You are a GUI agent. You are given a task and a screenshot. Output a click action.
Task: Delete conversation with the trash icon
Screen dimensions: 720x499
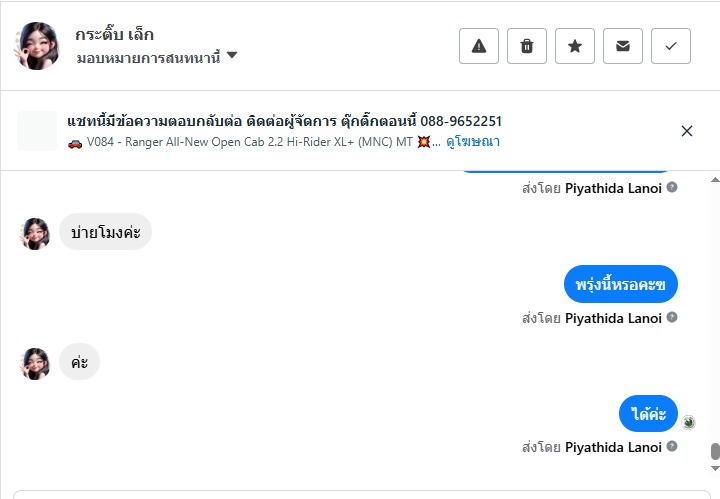click(527, 46)
